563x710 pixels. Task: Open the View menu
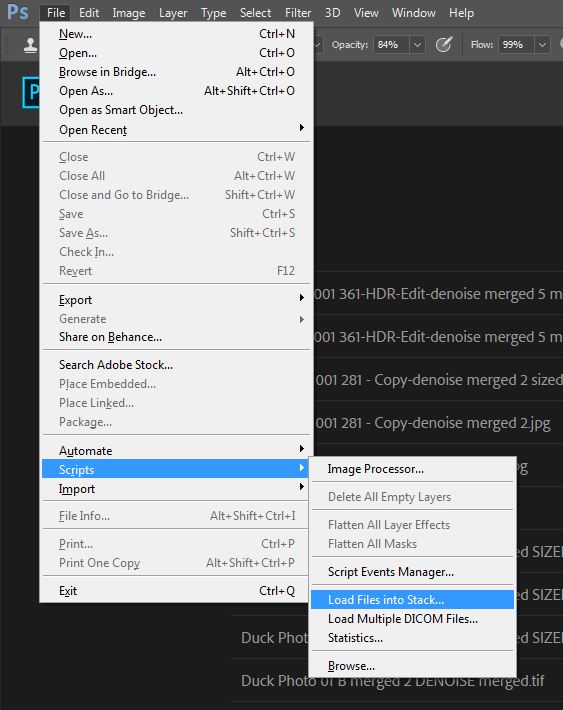366,13
